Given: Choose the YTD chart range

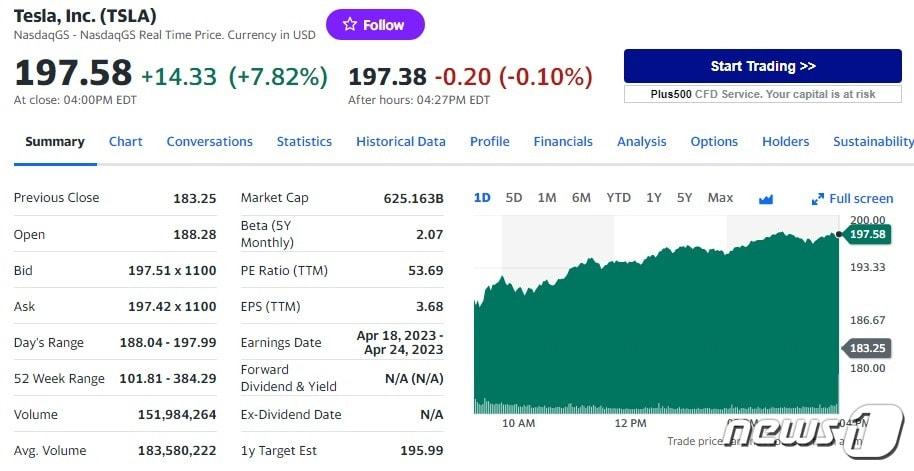Looking at the screenshot, I should [618, 198].
